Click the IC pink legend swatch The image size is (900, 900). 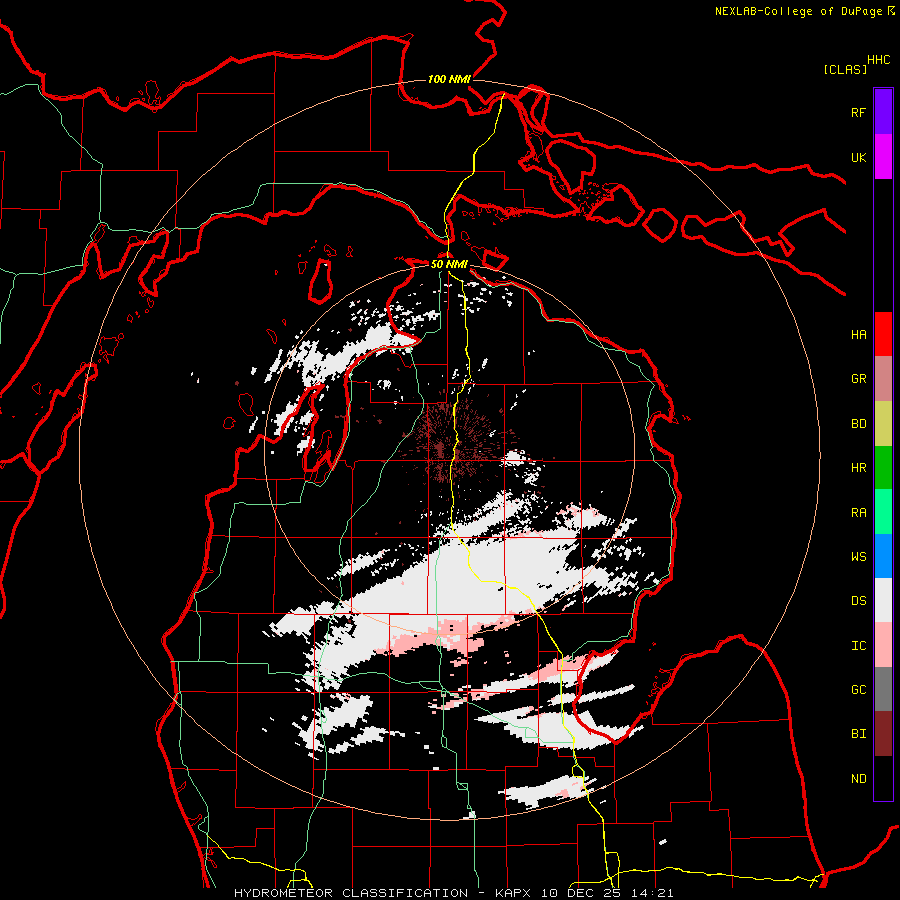(883, 645)
